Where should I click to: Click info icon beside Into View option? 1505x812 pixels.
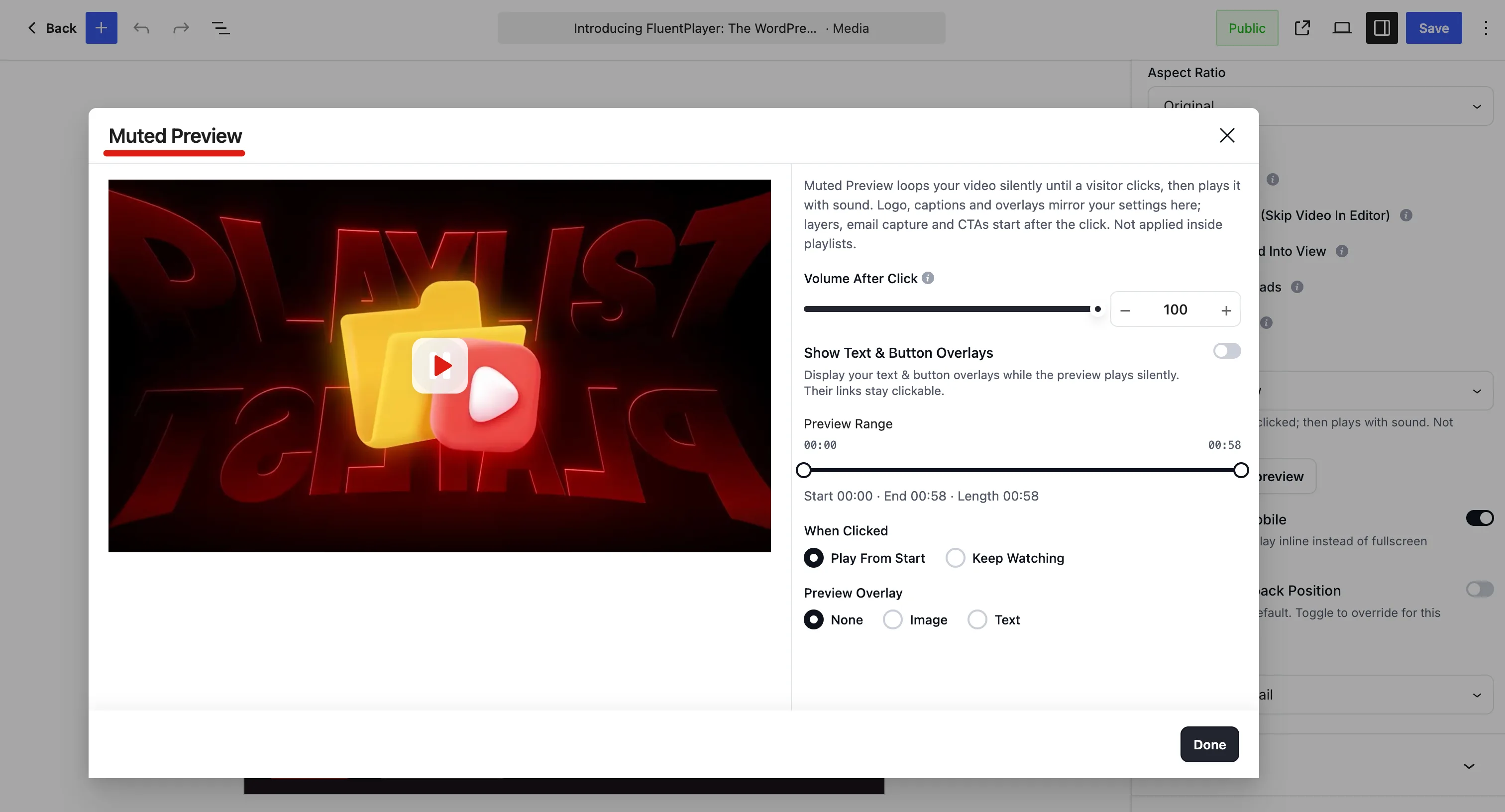(1342, 251)
